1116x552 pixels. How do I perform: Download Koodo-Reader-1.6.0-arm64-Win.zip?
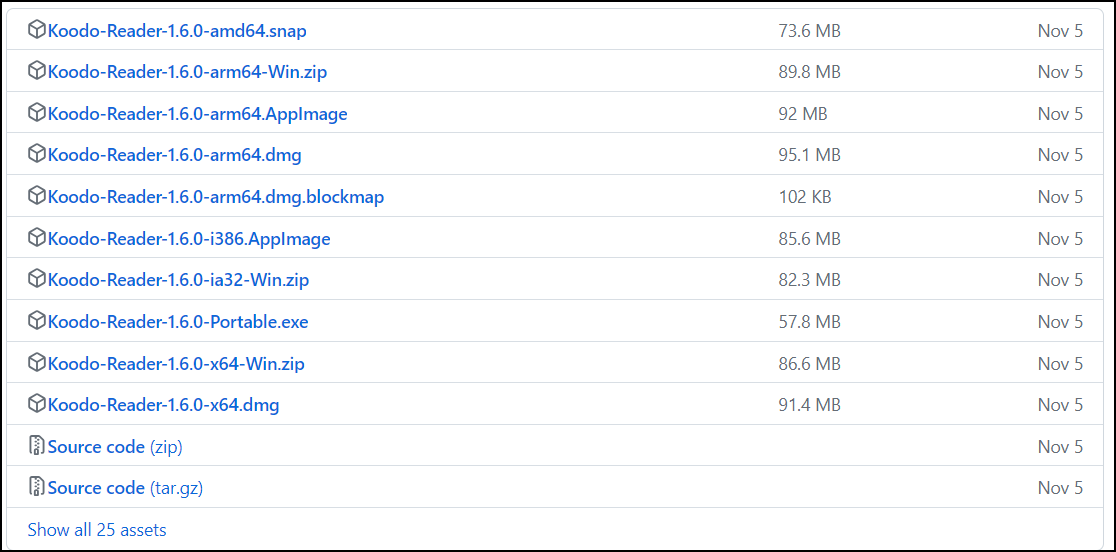coord(187,73)
